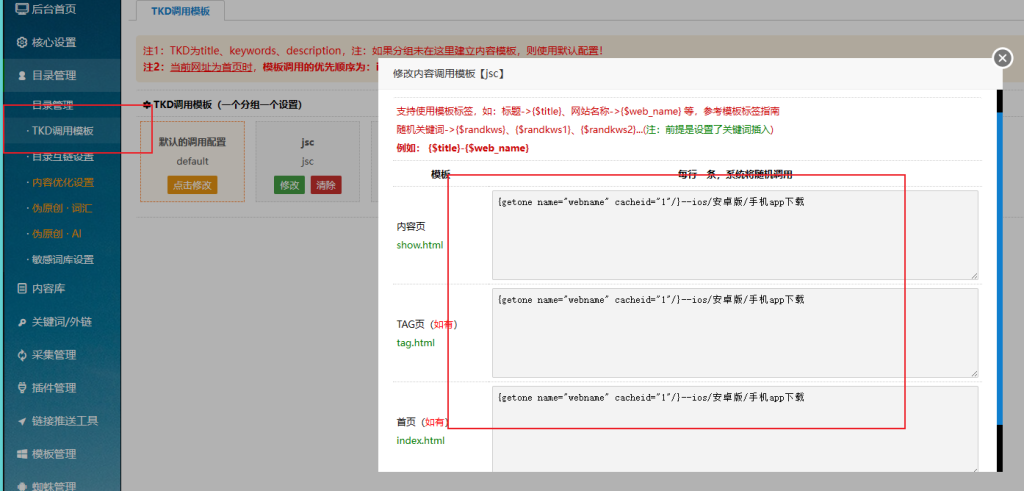1024x491 pixels.
Task: Switch to the TKD调用模板 tab at top
Action: [x=180, y=11]
